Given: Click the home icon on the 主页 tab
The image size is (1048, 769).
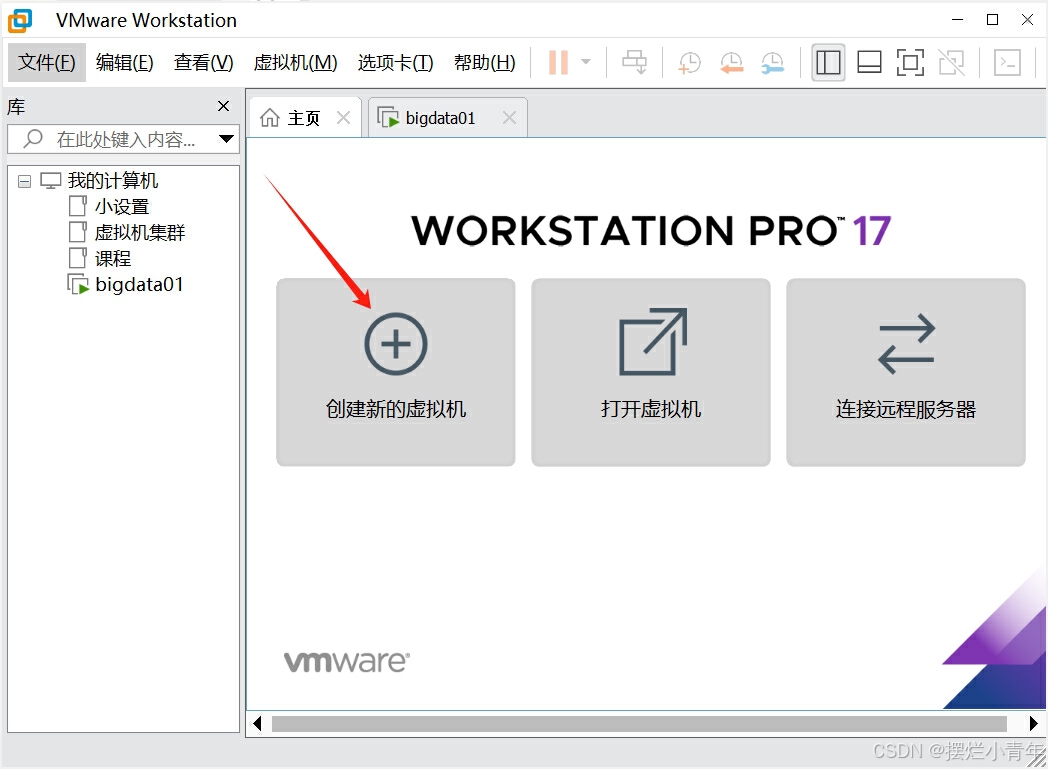Looking at the screenshot, I should pos(270,118).
